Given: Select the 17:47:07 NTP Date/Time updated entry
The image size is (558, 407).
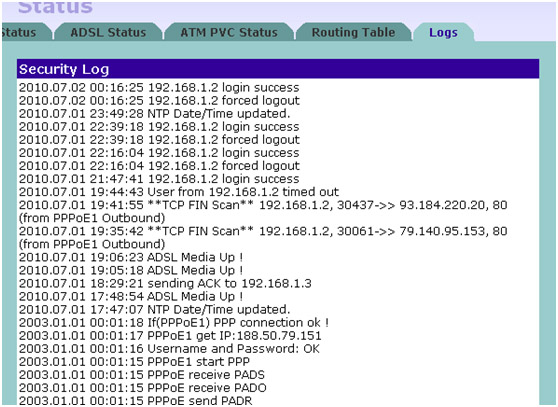Looking at the screenshot, I should (x=154, y=310).
